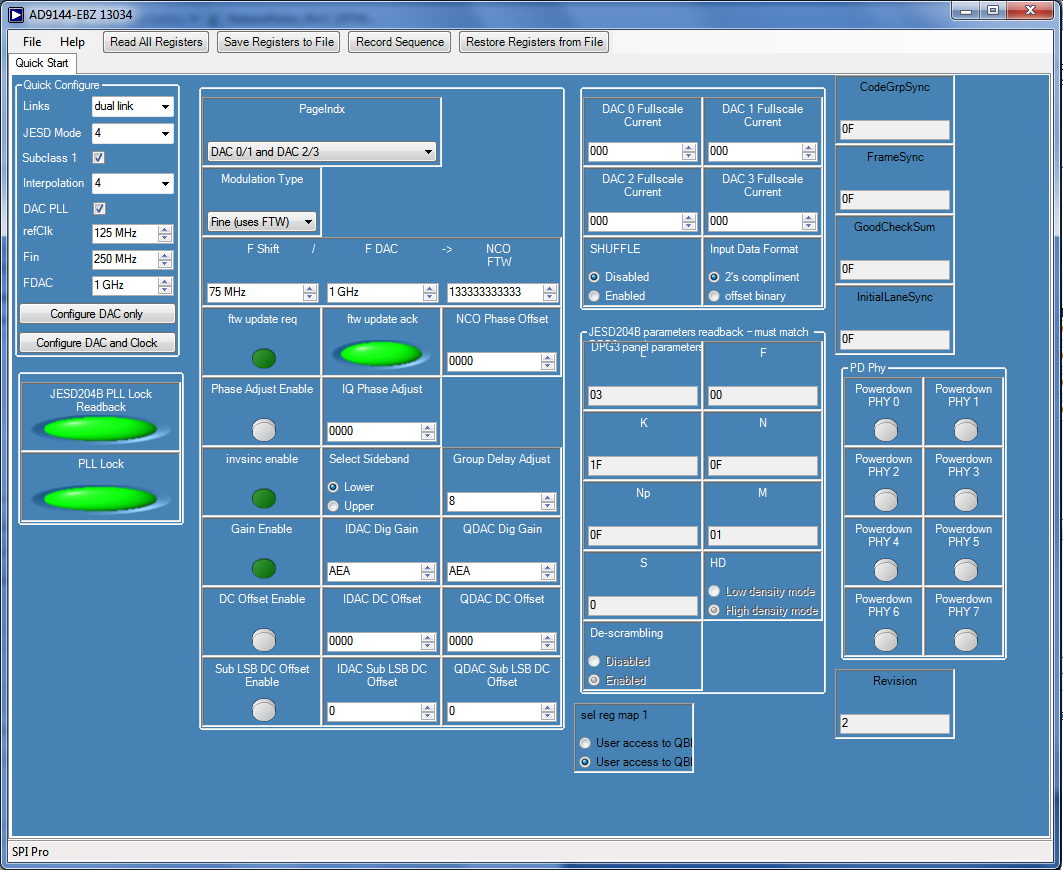The image size is (1063, 870).
Task: Click Configure DAC and Clock button
Action: (x=98, y=343)
